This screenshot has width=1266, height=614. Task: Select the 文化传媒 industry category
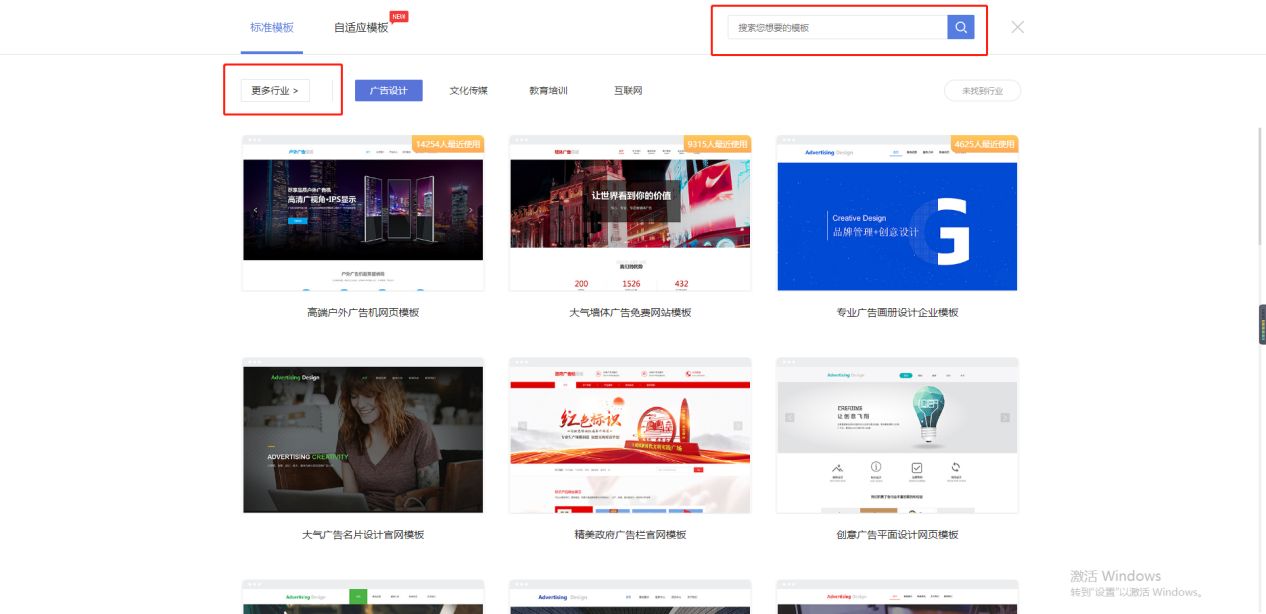click(x=467, y=90)
